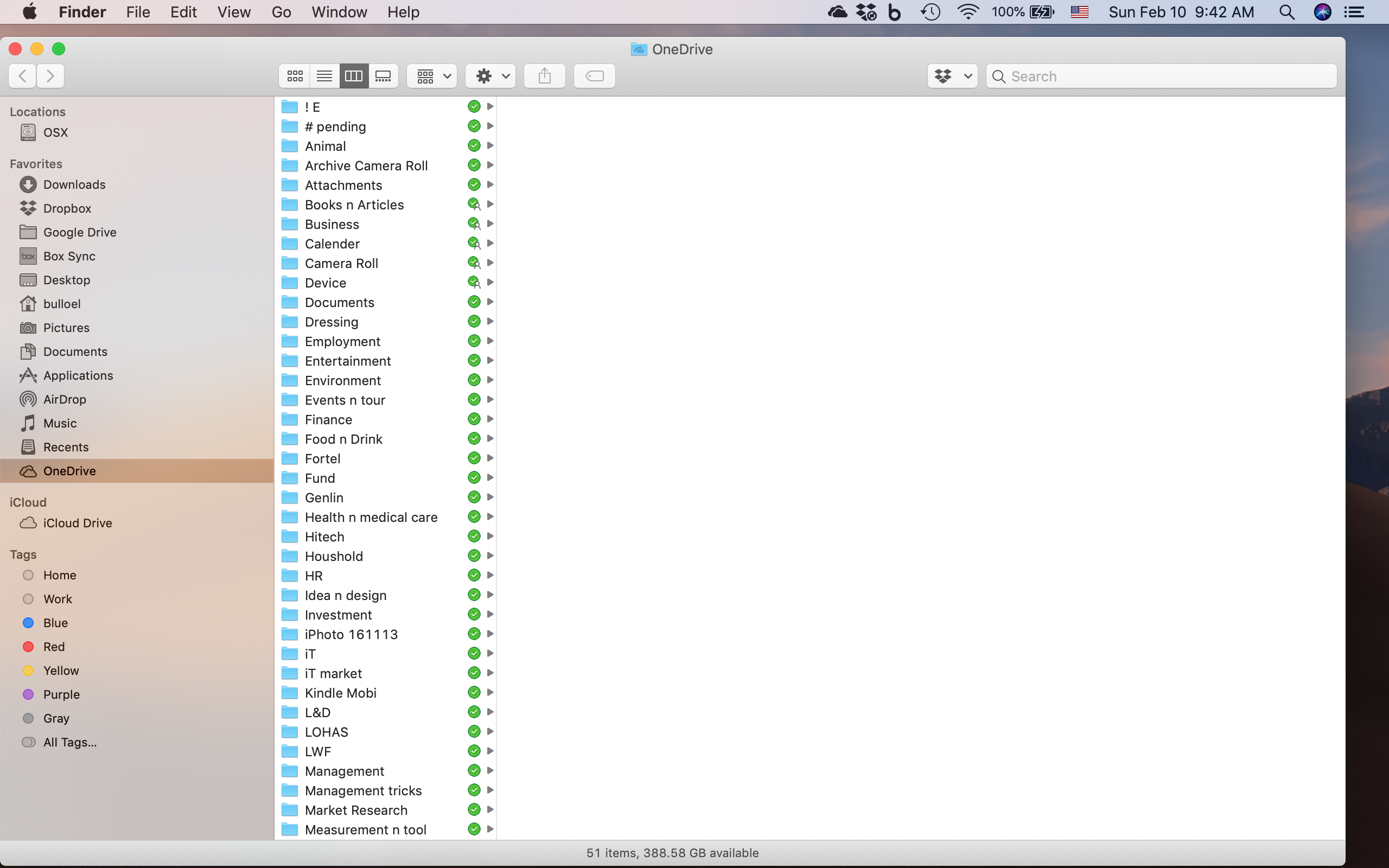
Task: Expand the Animal folder arrow
Action: tap(490, 146)
